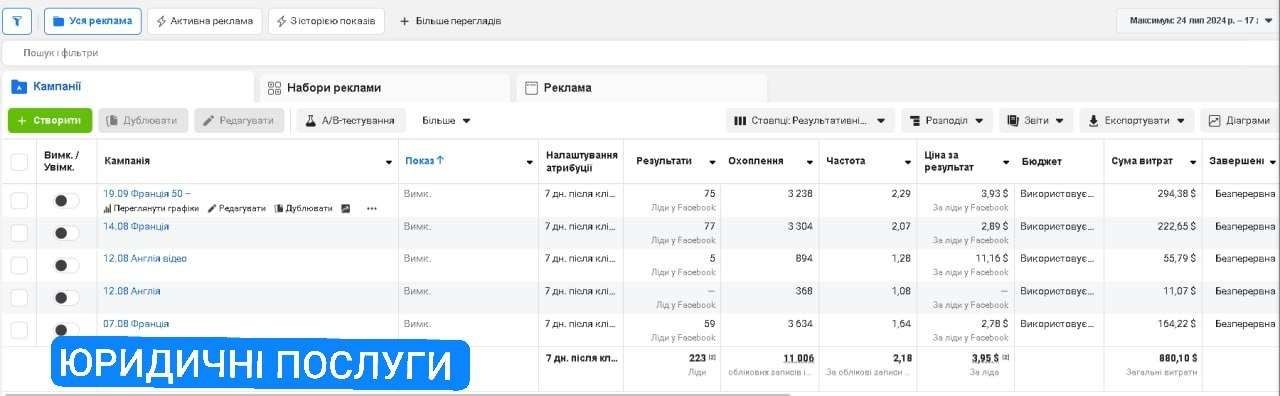Click the Налаштування атрибуції column header
This screenshot has width=1280, height=396.
click(x=582, y=161)
